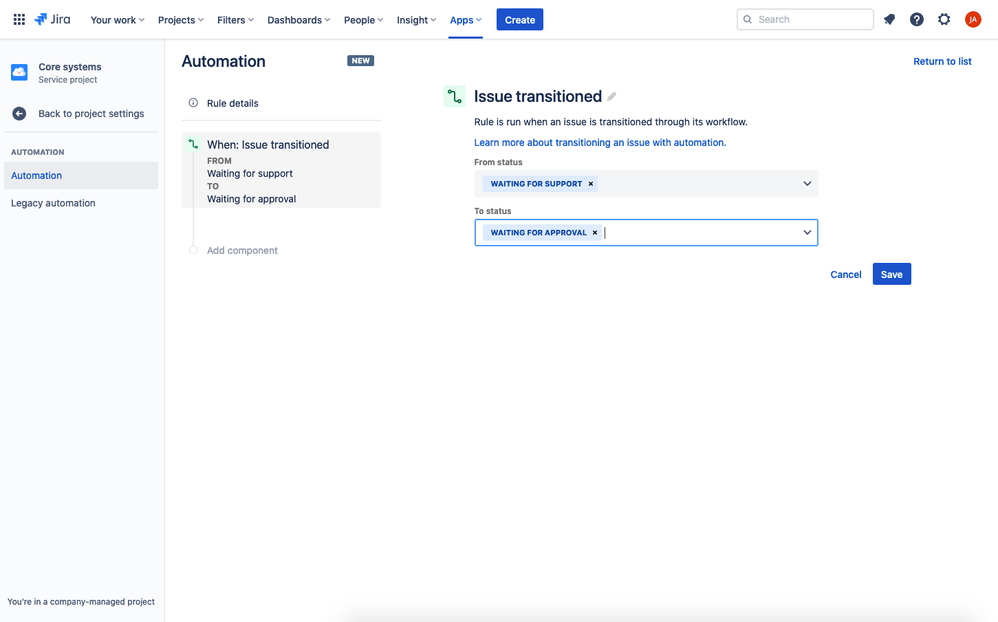Click the Rule details info icon
This screenshot has height=622, width=998.
click(x=193, y=102)
